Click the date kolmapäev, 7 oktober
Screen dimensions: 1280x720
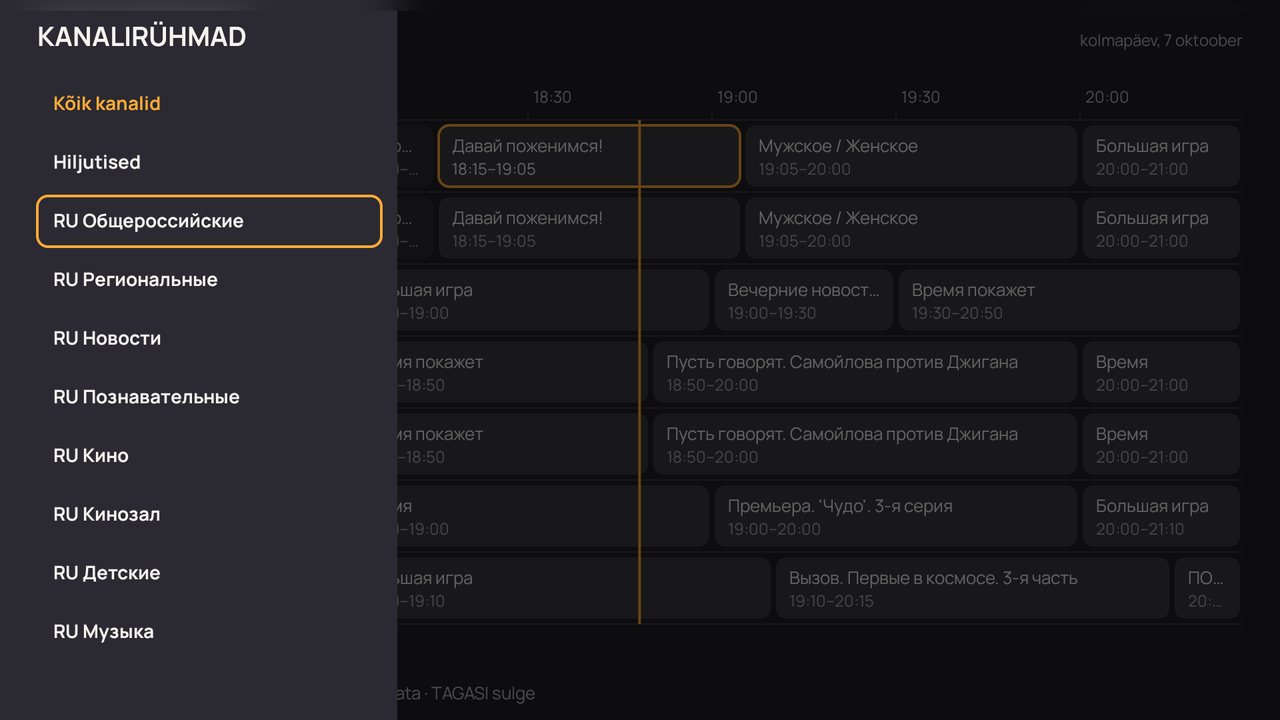(1161, 41)
